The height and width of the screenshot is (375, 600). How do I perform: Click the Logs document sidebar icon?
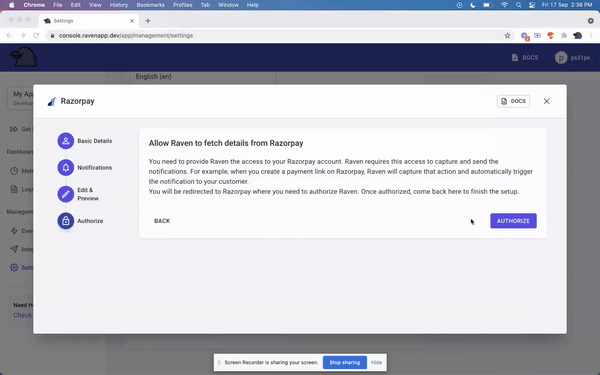[x=14, y=189]
